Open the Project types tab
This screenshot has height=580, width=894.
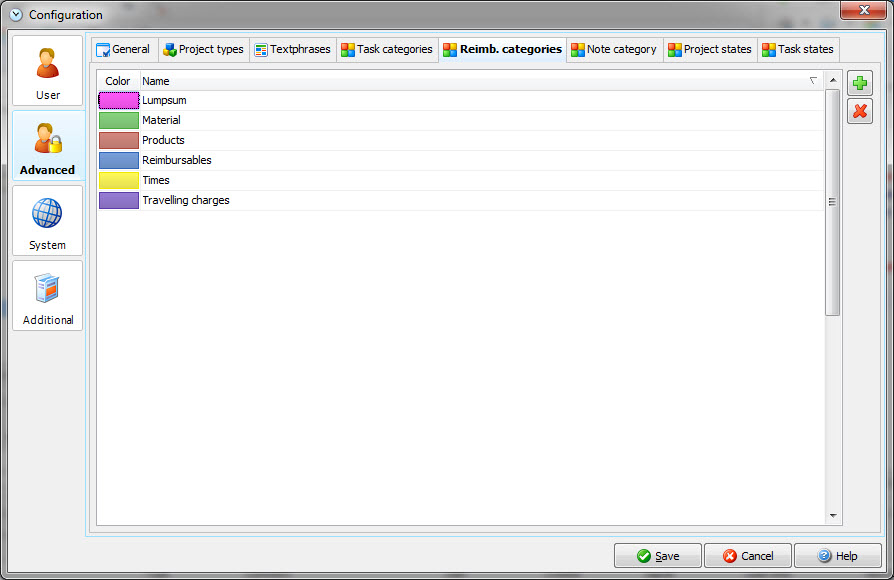tap(203, 49)
